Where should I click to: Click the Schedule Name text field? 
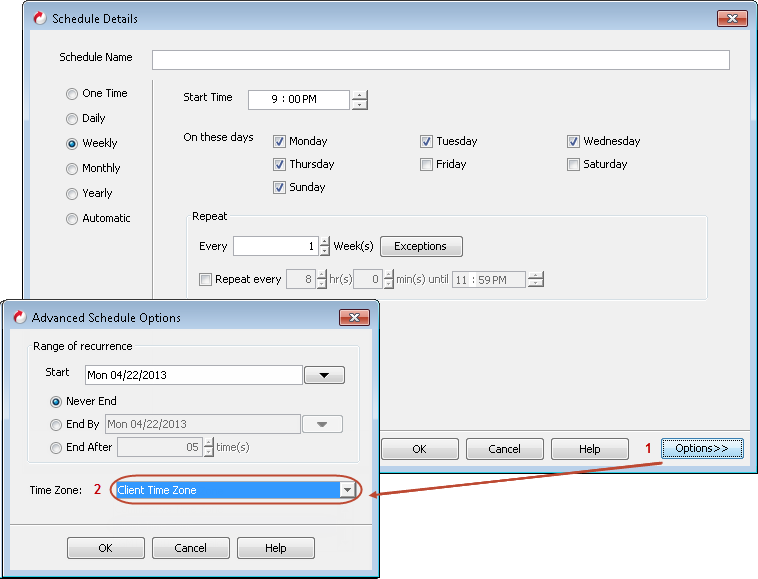pos(440,60)
